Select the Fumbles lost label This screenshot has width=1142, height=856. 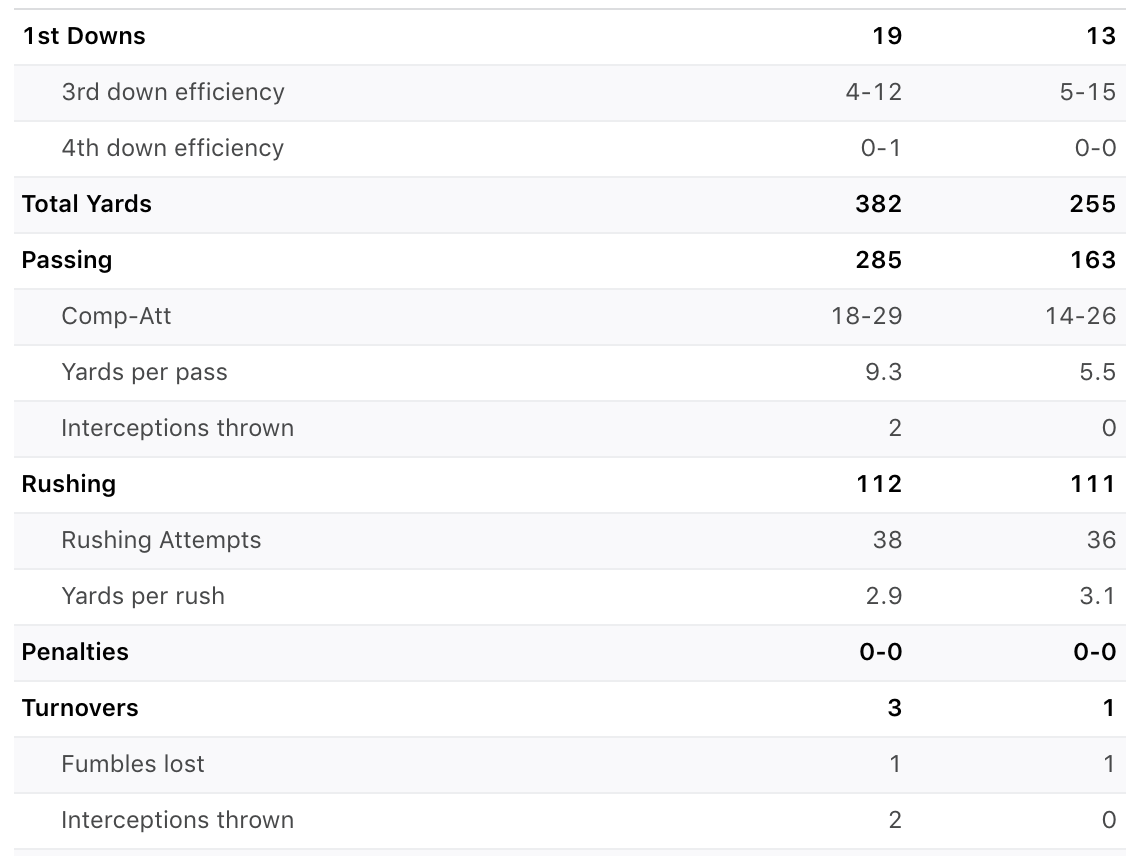[x=133, y=764]
